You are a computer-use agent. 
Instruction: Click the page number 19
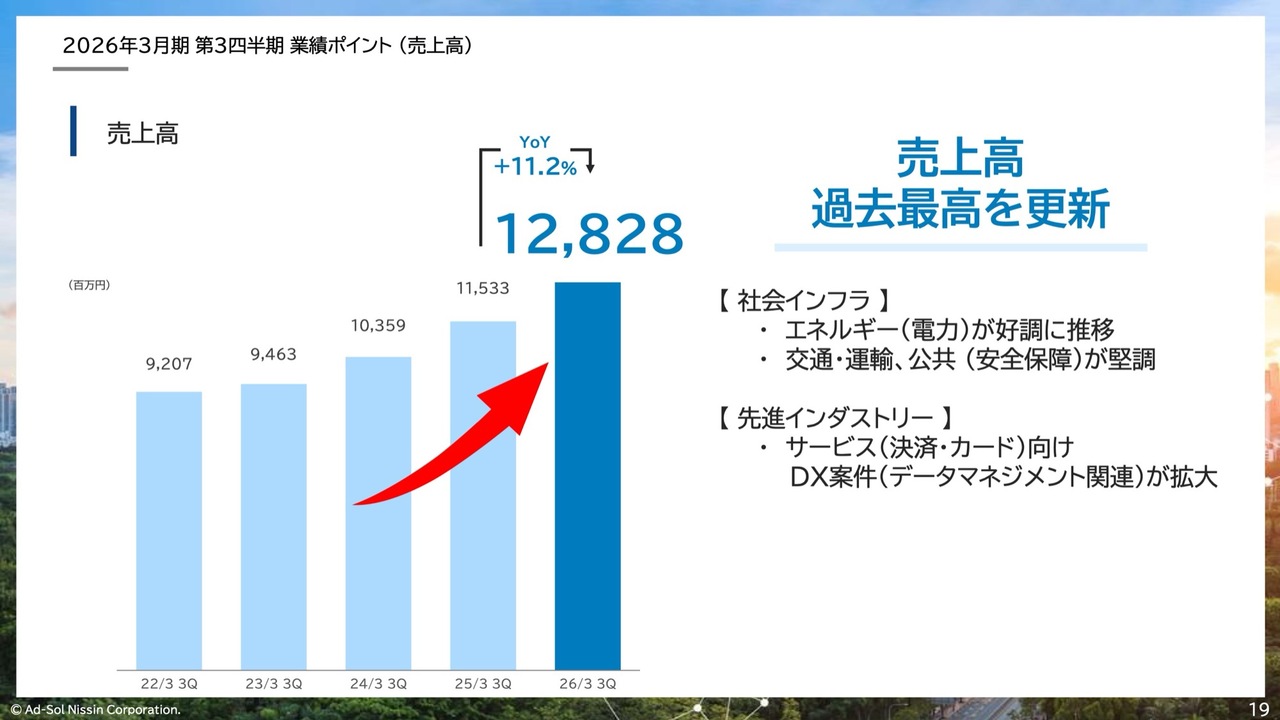[1258, 708]
